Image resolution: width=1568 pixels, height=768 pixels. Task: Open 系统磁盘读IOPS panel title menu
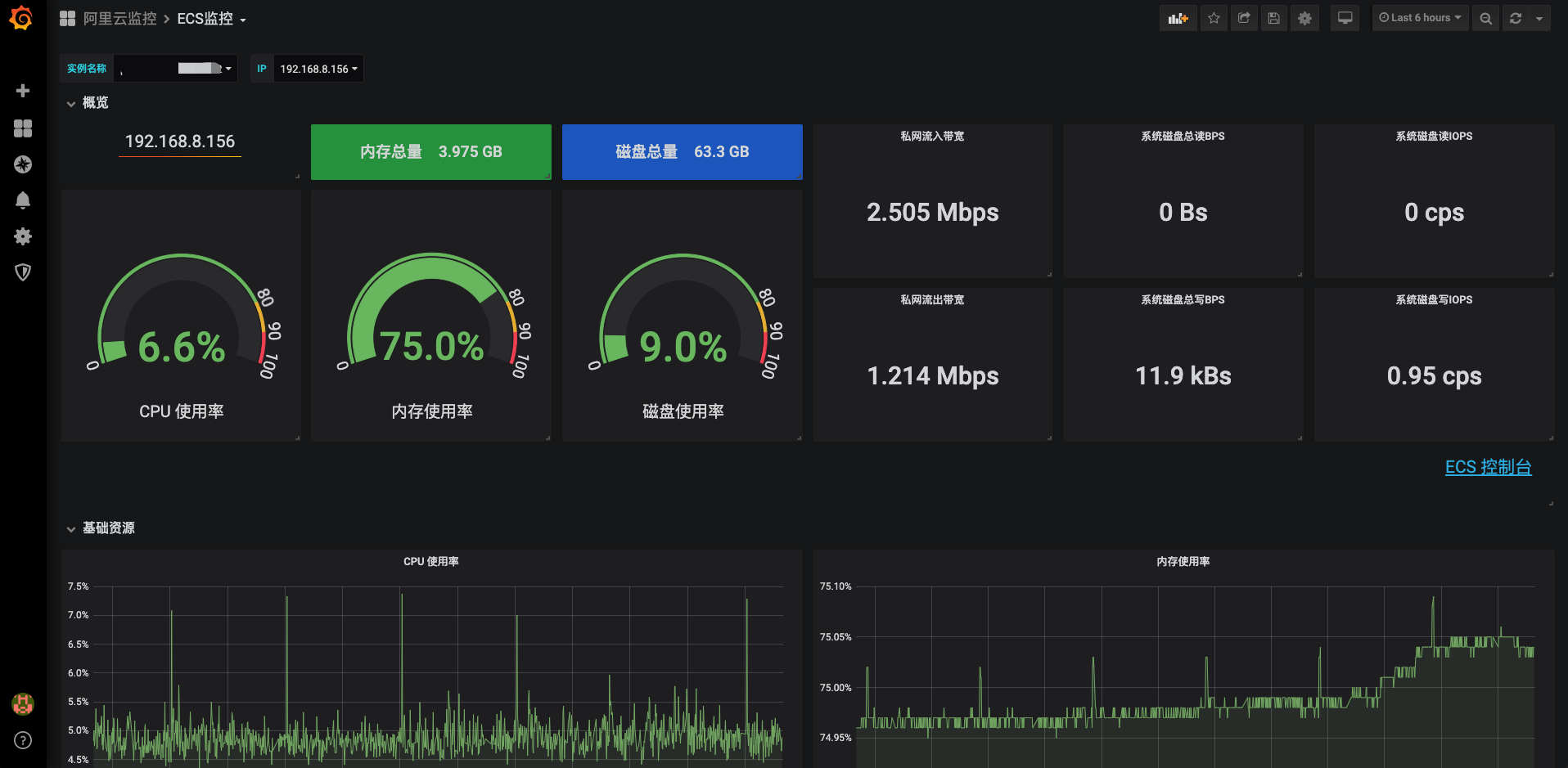tap(1434, 137)
